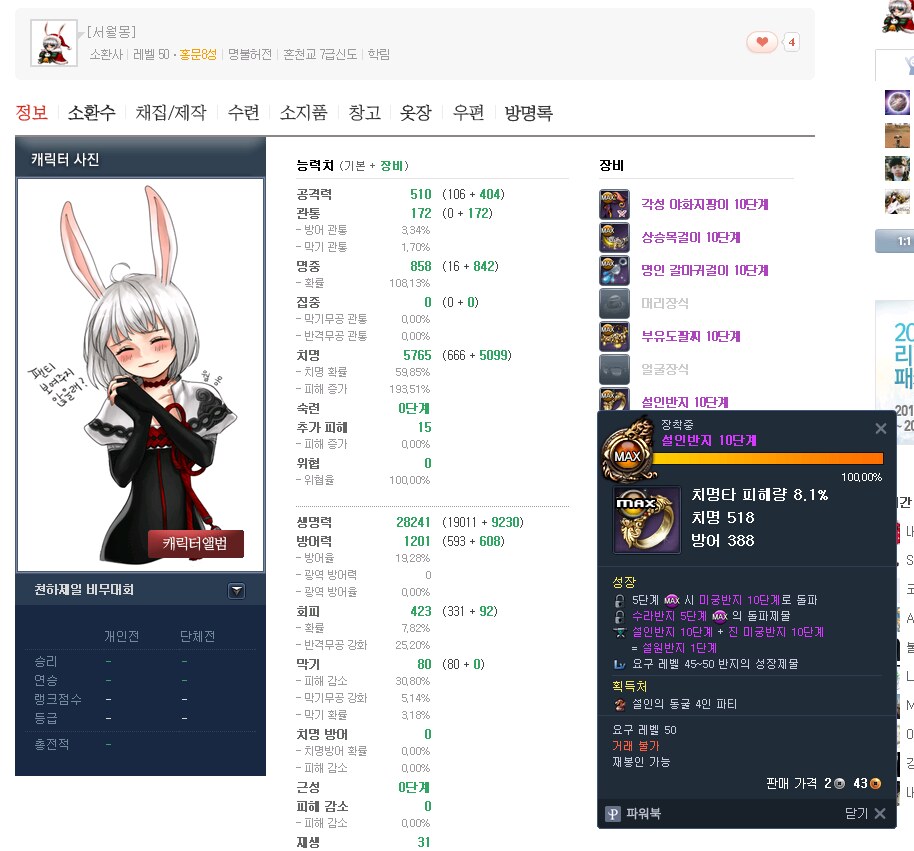The image size is (914, 851).
Task: Click the character avatar thumbnail in header
Action: (x=54, y=43)
